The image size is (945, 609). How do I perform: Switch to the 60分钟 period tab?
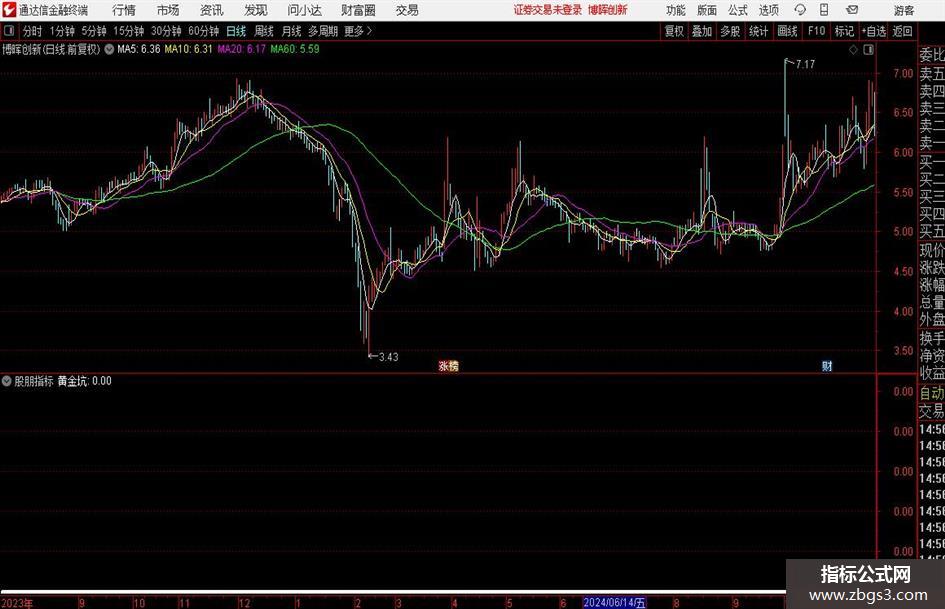(x=204, y=31)
